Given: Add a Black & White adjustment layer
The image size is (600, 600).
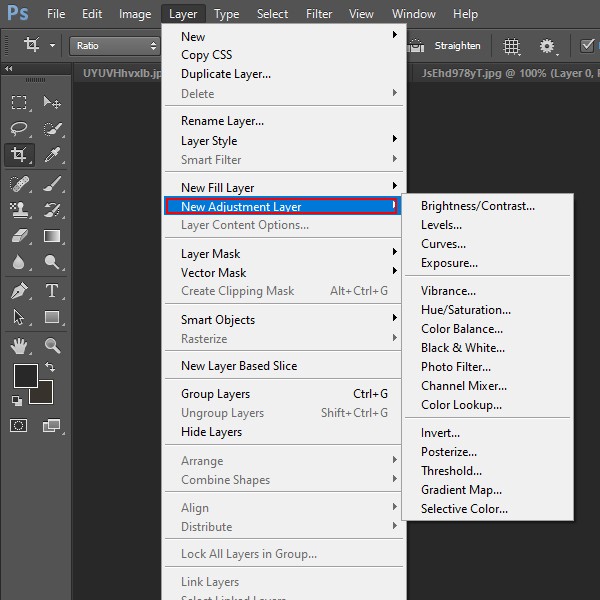Looking at the screenshot, I should [x=488, y=347].
